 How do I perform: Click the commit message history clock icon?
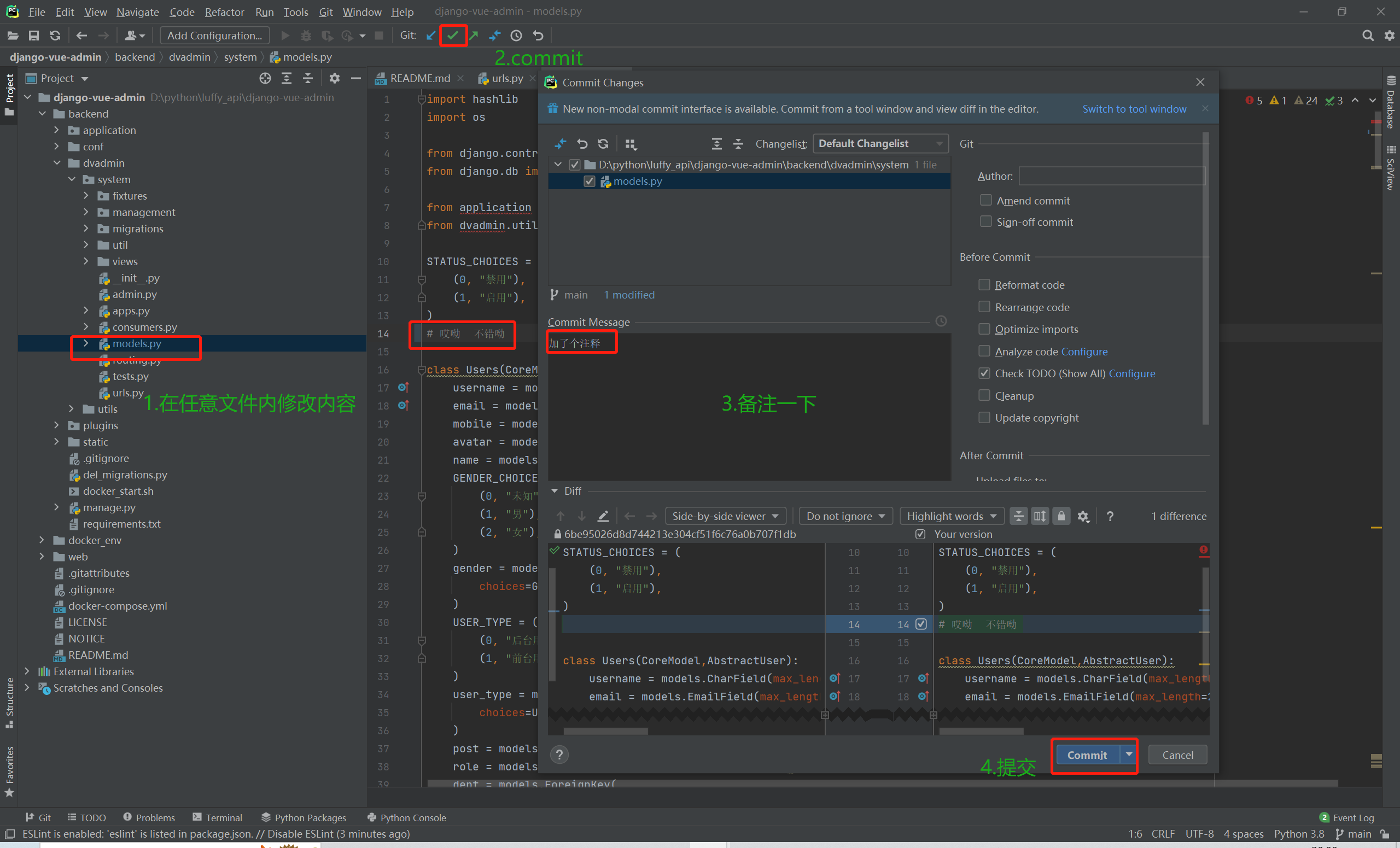tap(941, 321)
